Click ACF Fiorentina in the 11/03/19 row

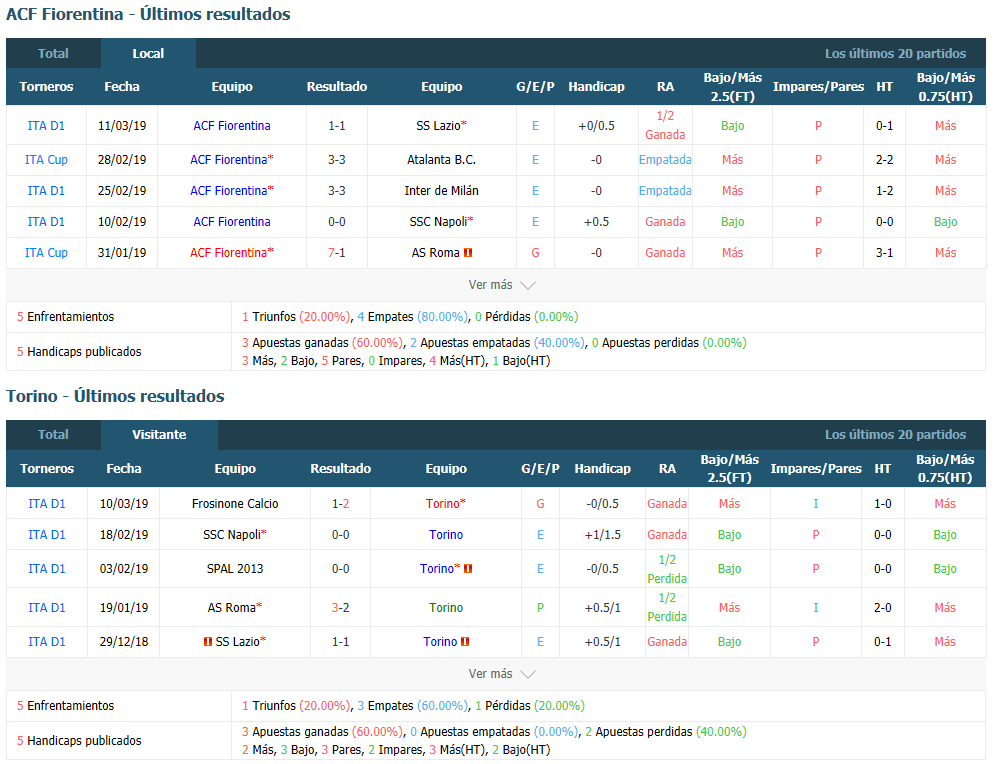[x=232, y=126]
